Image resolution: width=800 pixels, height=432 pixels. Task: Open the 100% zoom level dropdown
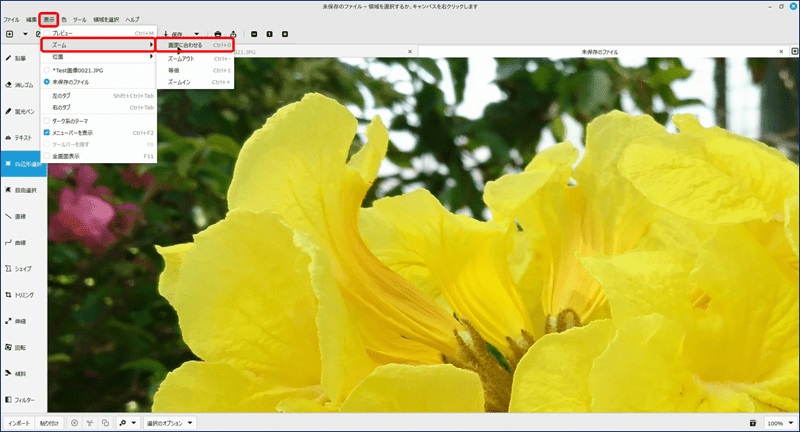click(780, 423)
